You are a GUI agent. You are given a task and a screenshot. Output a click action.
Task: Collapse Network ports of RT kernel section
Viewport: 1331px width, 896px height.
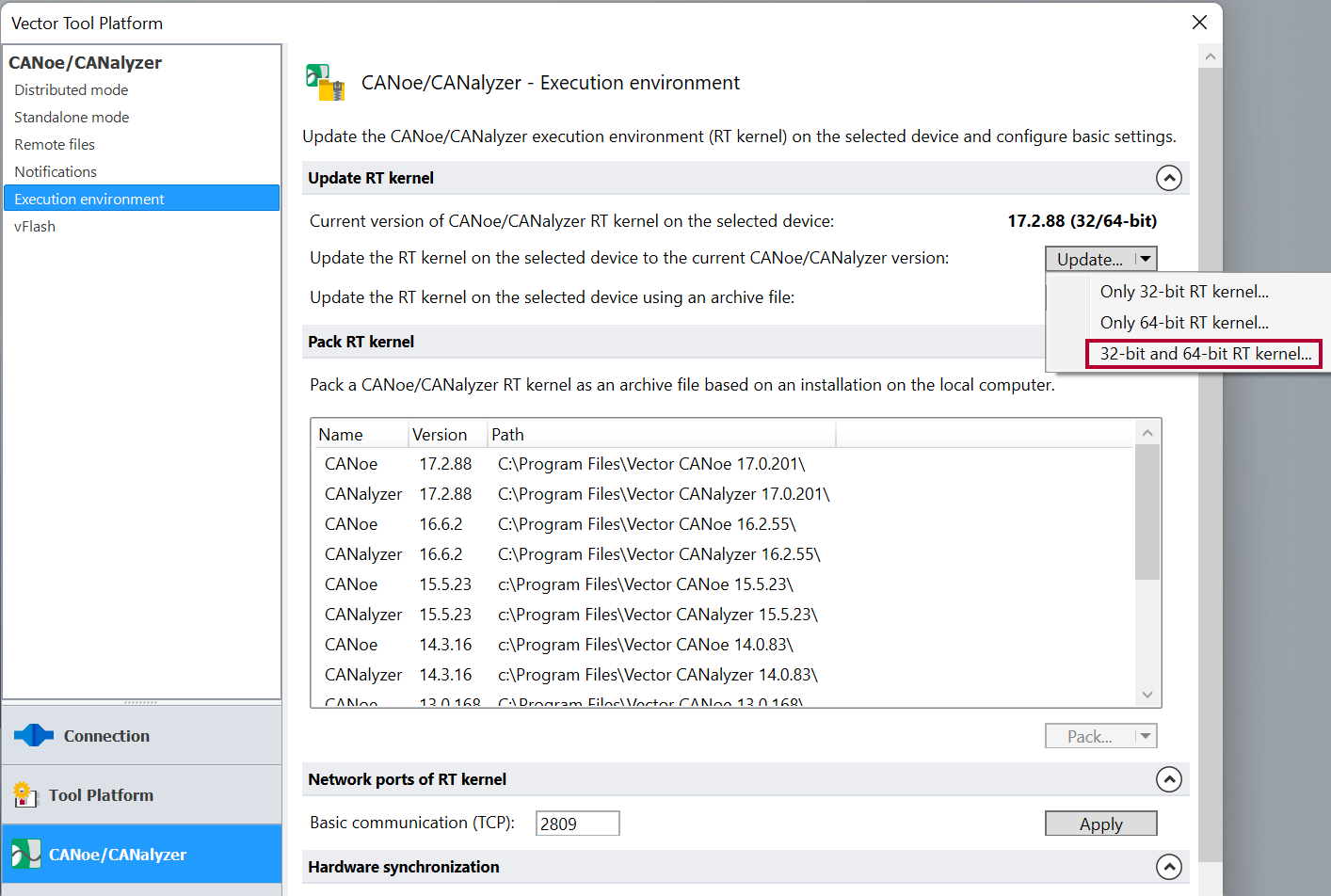tap(1168, 779)
